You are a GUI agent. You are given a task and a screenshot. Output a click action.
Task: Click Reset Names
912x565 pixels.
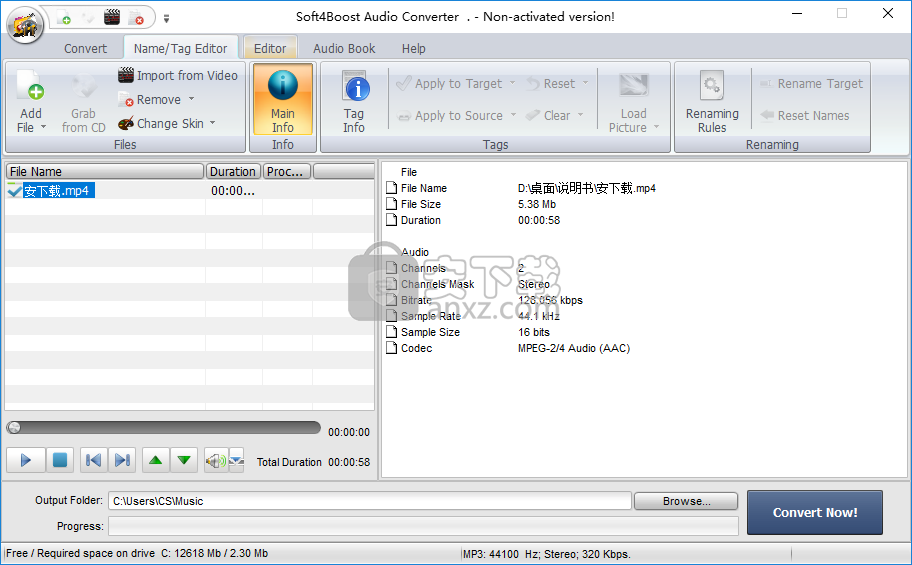(805, 115)
